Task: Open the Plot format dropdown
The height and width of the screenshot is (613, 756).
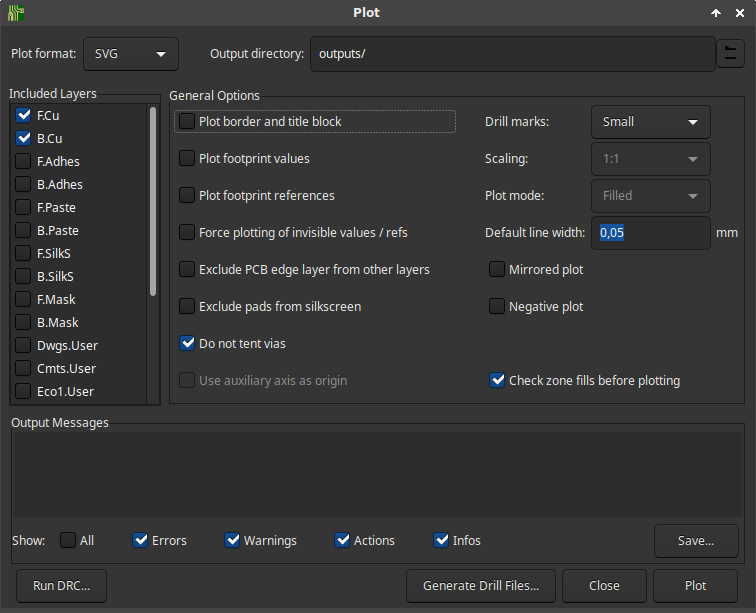Action: 131,54
